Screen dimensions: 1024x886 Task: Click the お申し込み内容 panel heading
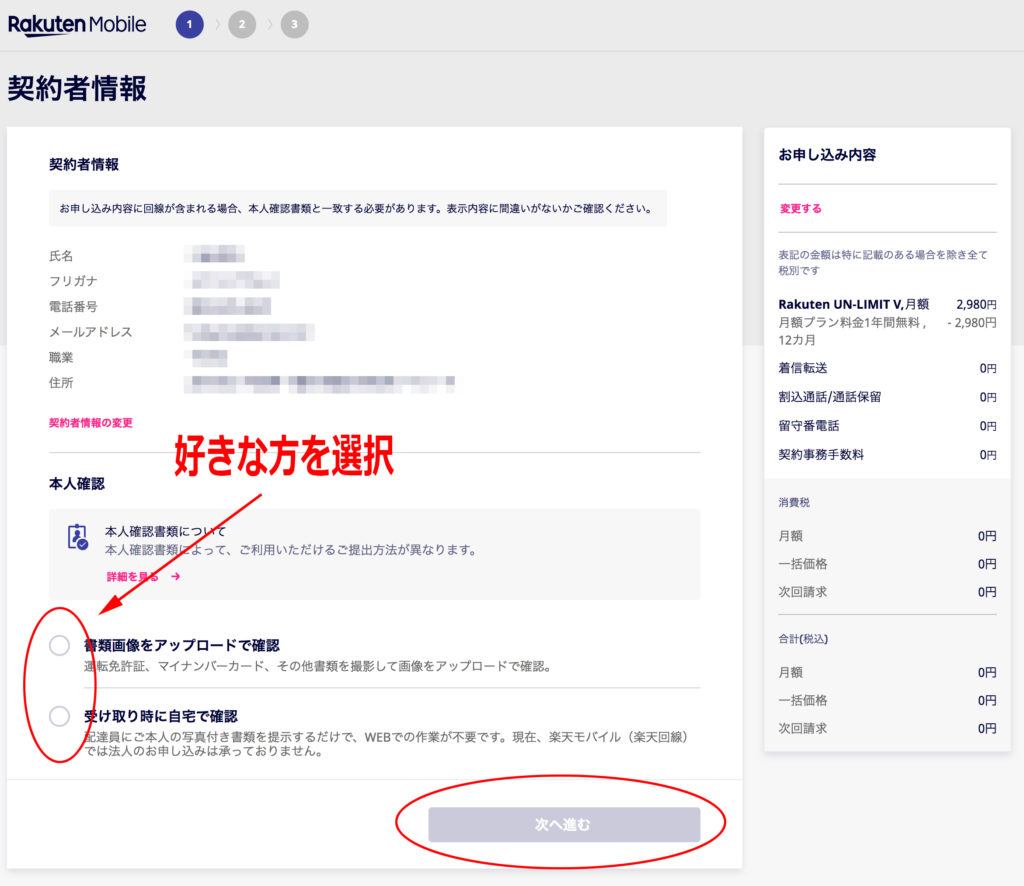(827, 155)
